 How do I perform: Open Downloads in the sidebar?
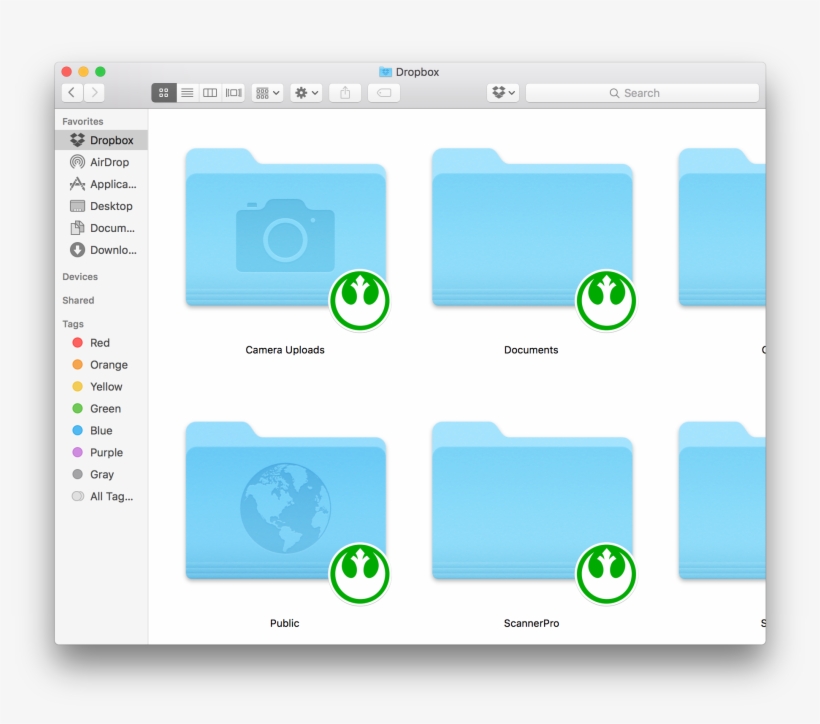tap(101, 250)
